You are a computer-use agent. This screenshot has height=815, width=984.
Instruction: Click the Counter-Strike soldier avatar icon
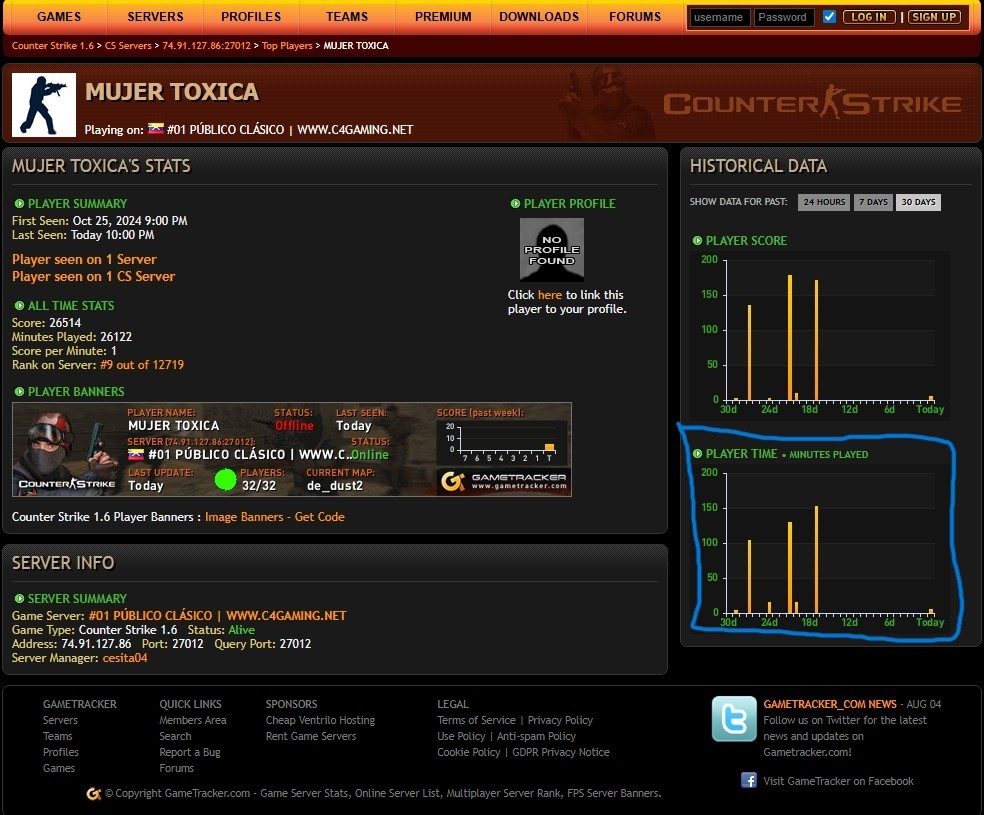pyautogui.click(x=44, y=105)
